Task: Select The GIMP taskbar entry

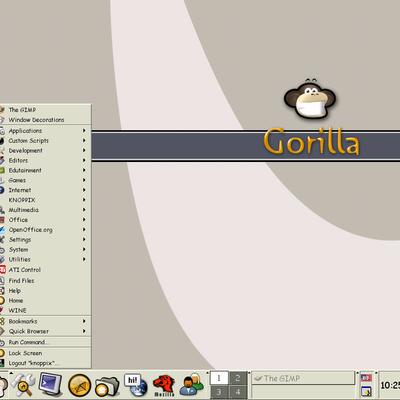Action: [303, 378]
